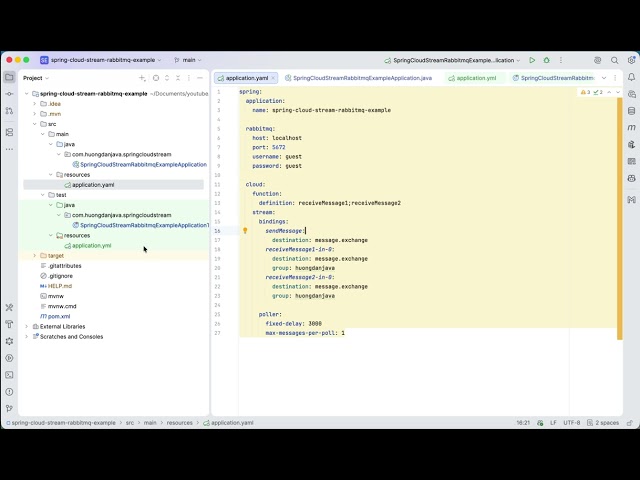
Task: Switch to SpringCloudStreamRabbitmqExampleApplication.java tab
Action: [358, 78]
